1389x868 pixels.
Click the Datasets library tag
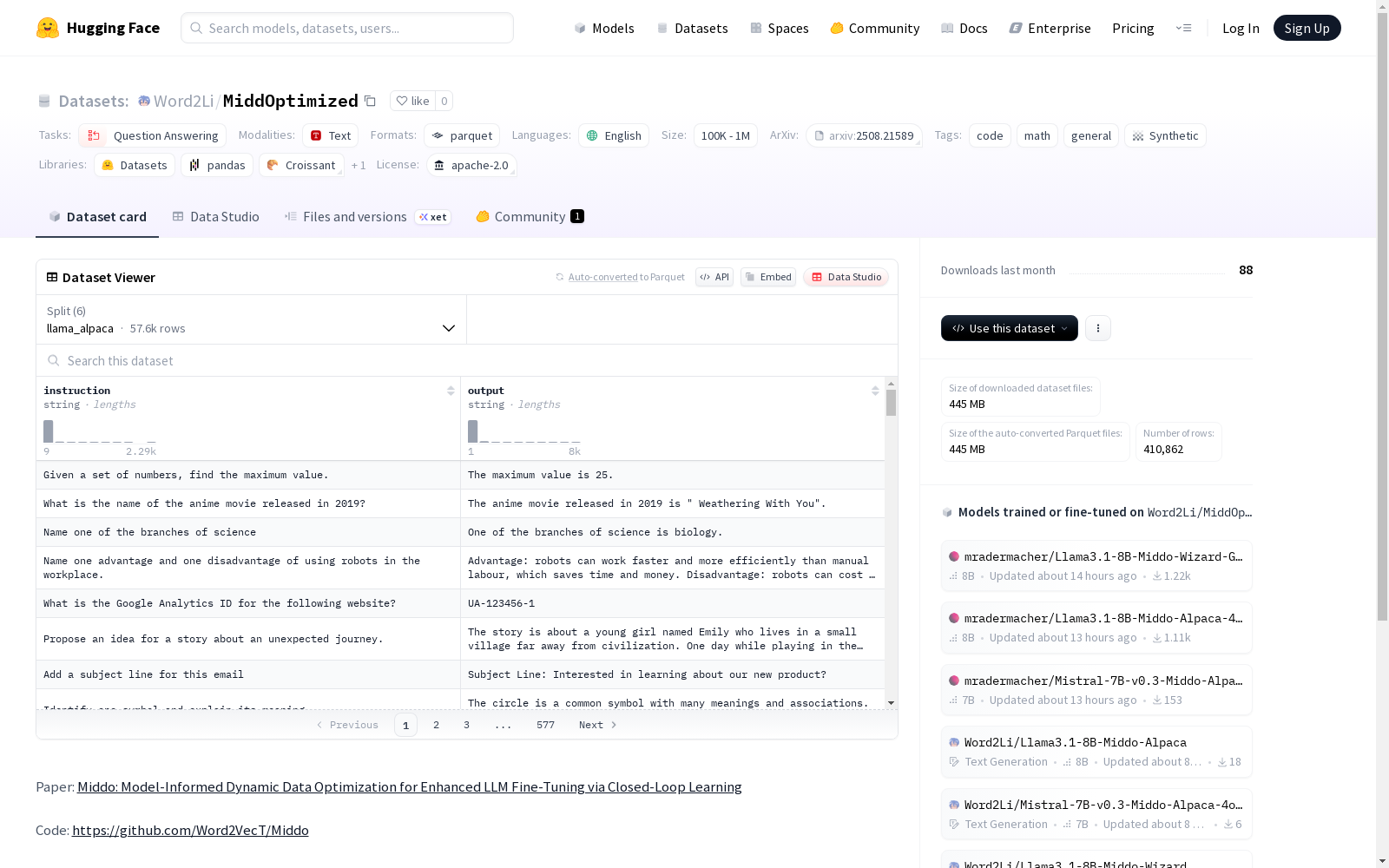[x=135, y=165]
